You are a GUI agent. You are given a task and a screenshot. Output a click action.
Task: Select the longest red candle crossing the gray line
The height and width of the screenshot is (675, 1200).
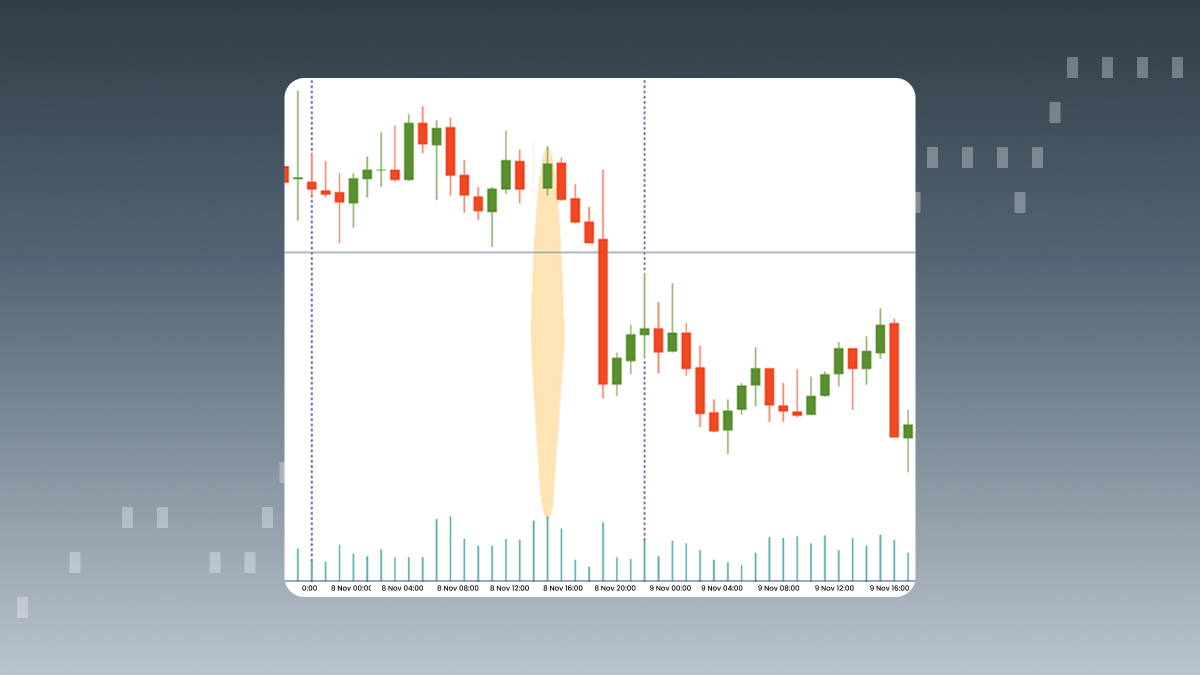(x=603, y=311)
